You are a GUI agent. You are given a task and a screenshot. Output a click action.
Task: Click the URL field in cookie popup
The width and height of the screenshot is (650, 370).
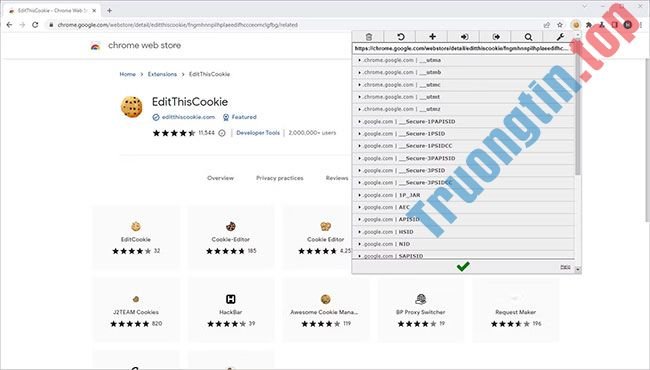click(x=462, y=48)
